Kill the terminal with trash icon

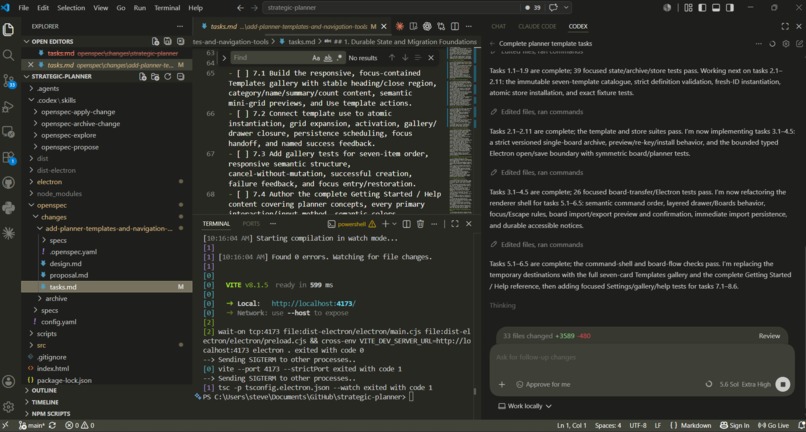pos(420,224)
